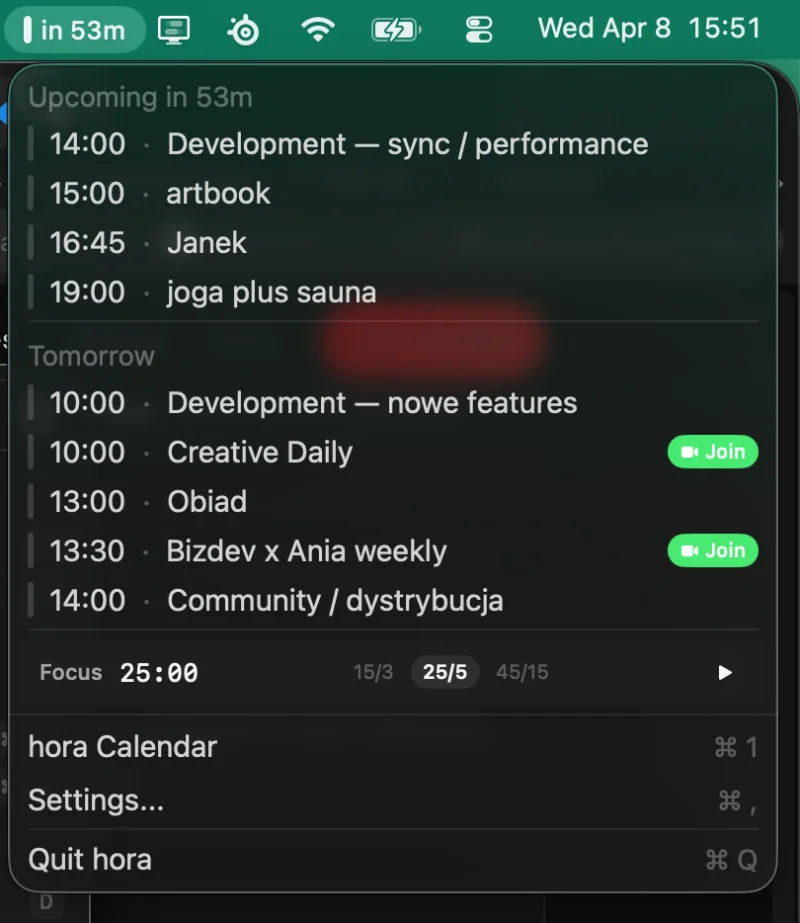Select the 45/15 focus preset
Viewport: 800px width, 923px height.
click(x=522, y=672)
